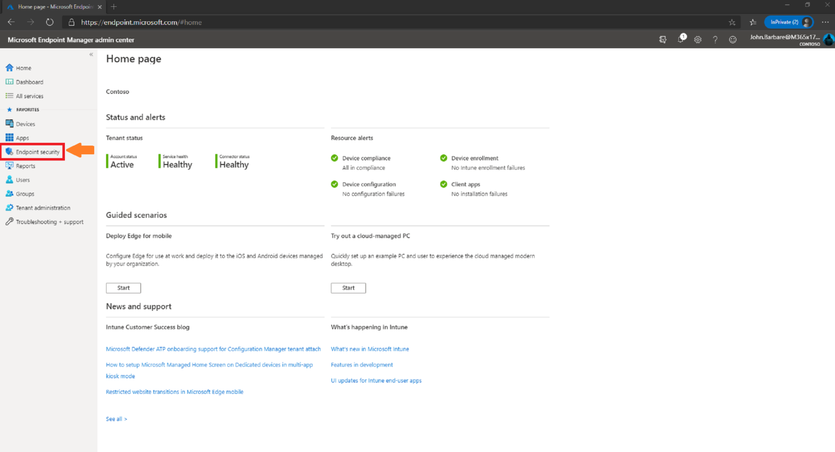Open Users in the sidebar

(x=18, y=180)
